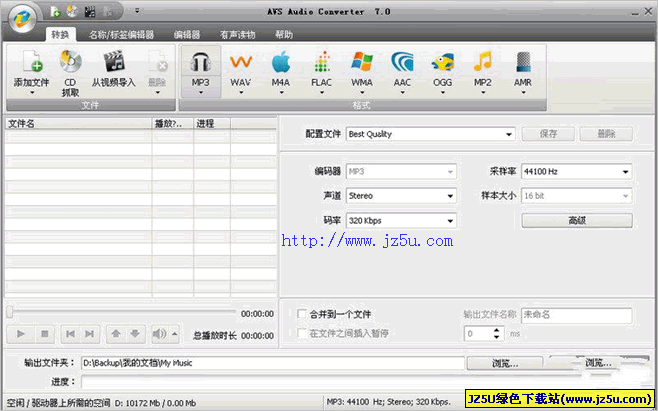
Task: Expand arrow under MP3 format
Action: 201,92
